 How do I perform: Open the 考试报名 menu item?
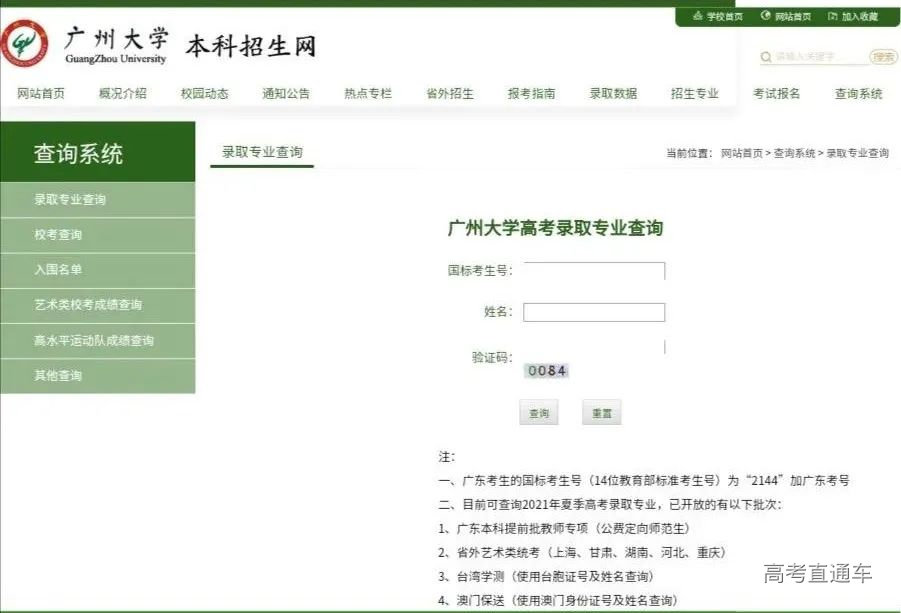click(775, 93)
